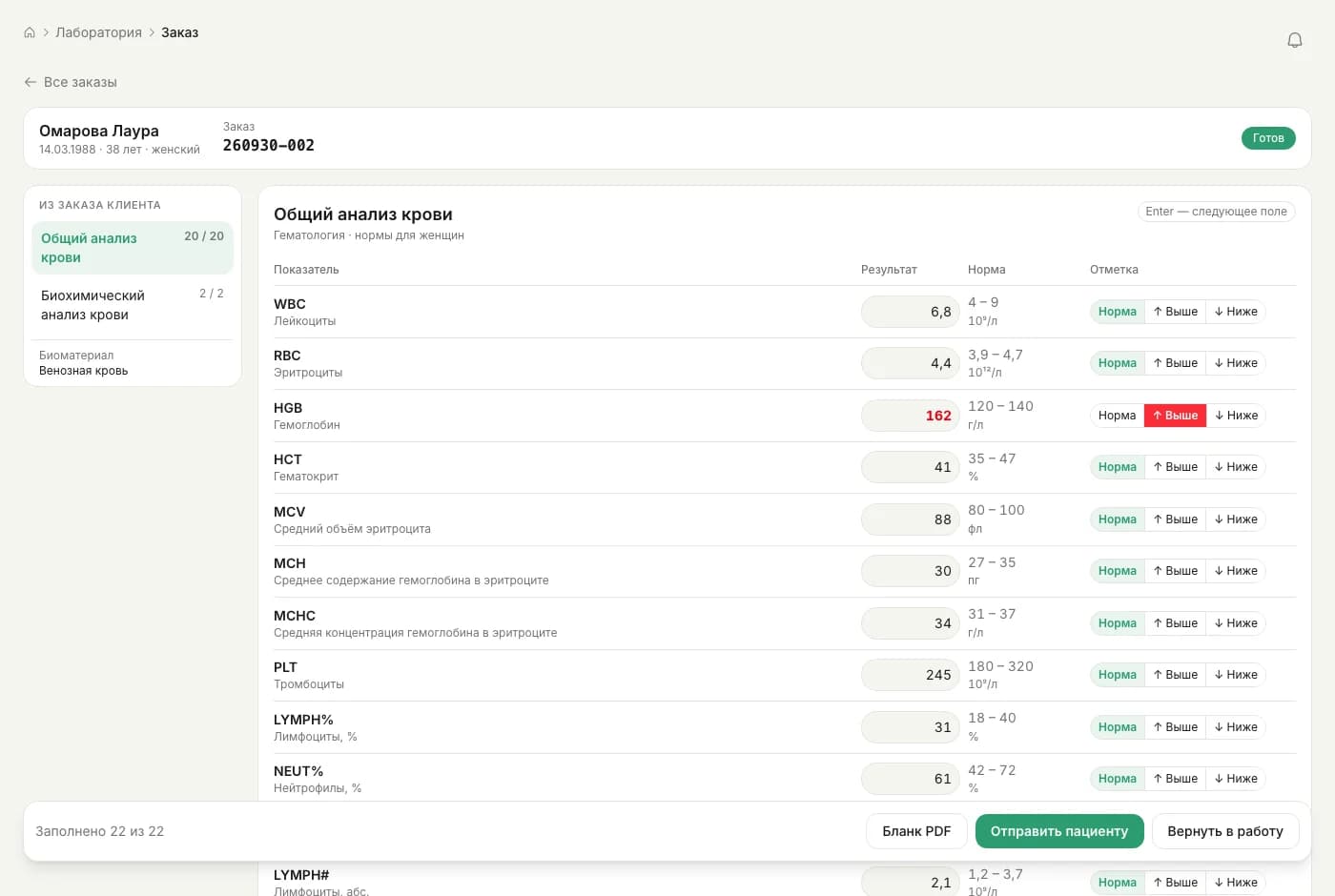Download Бланк PDF

point(916,831)
